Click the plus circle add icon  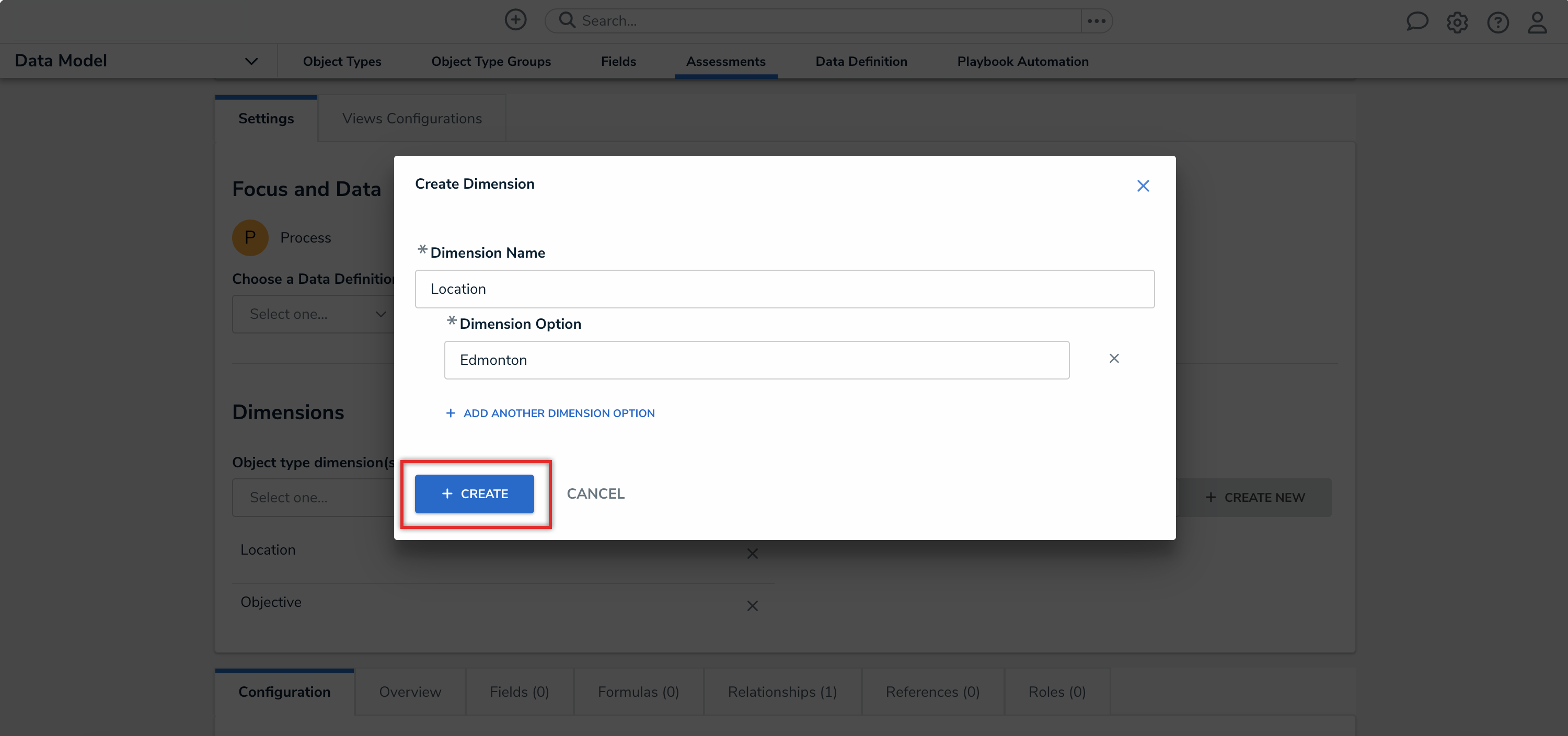point(515,20)
